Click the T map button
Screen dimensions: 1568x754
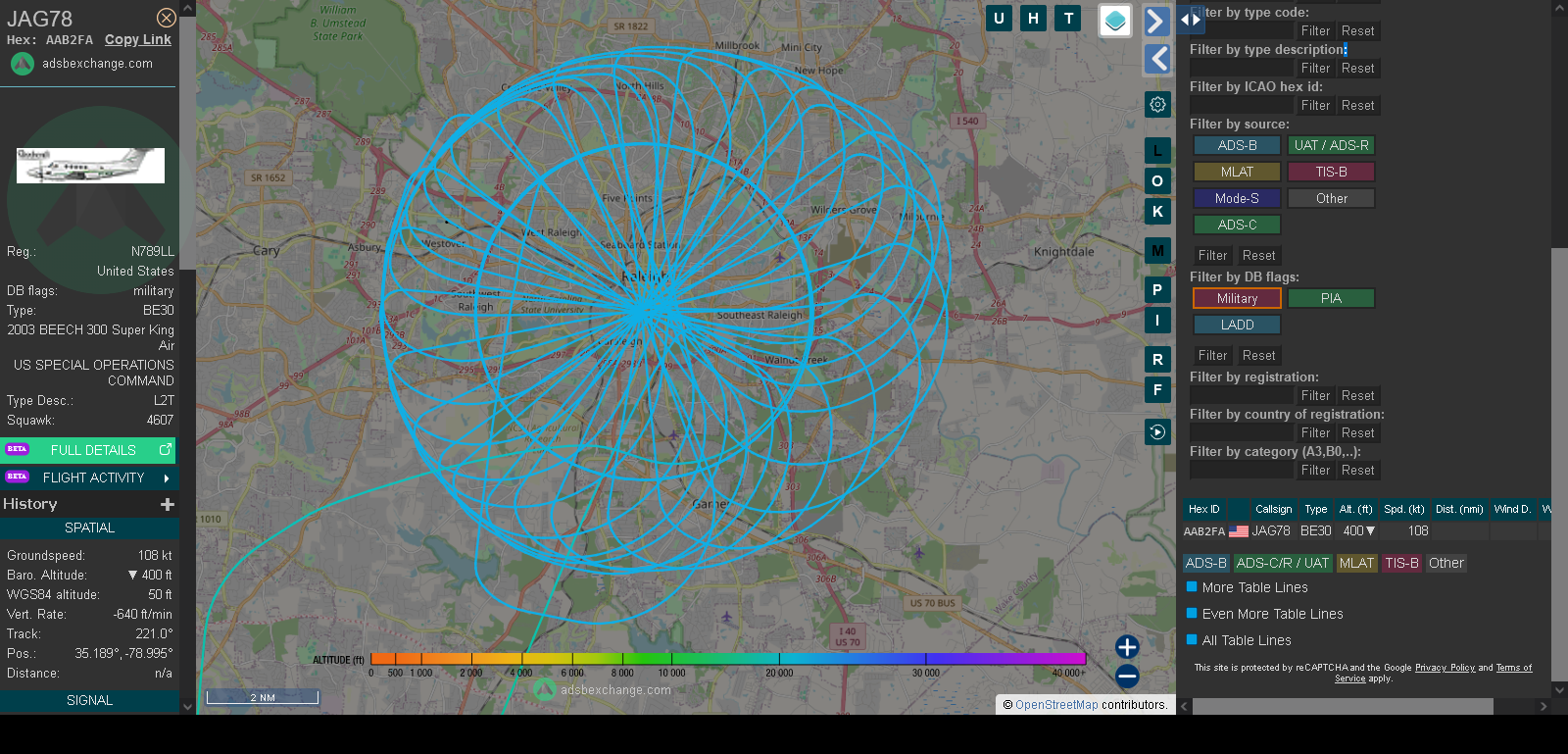tap(1069, 18)
